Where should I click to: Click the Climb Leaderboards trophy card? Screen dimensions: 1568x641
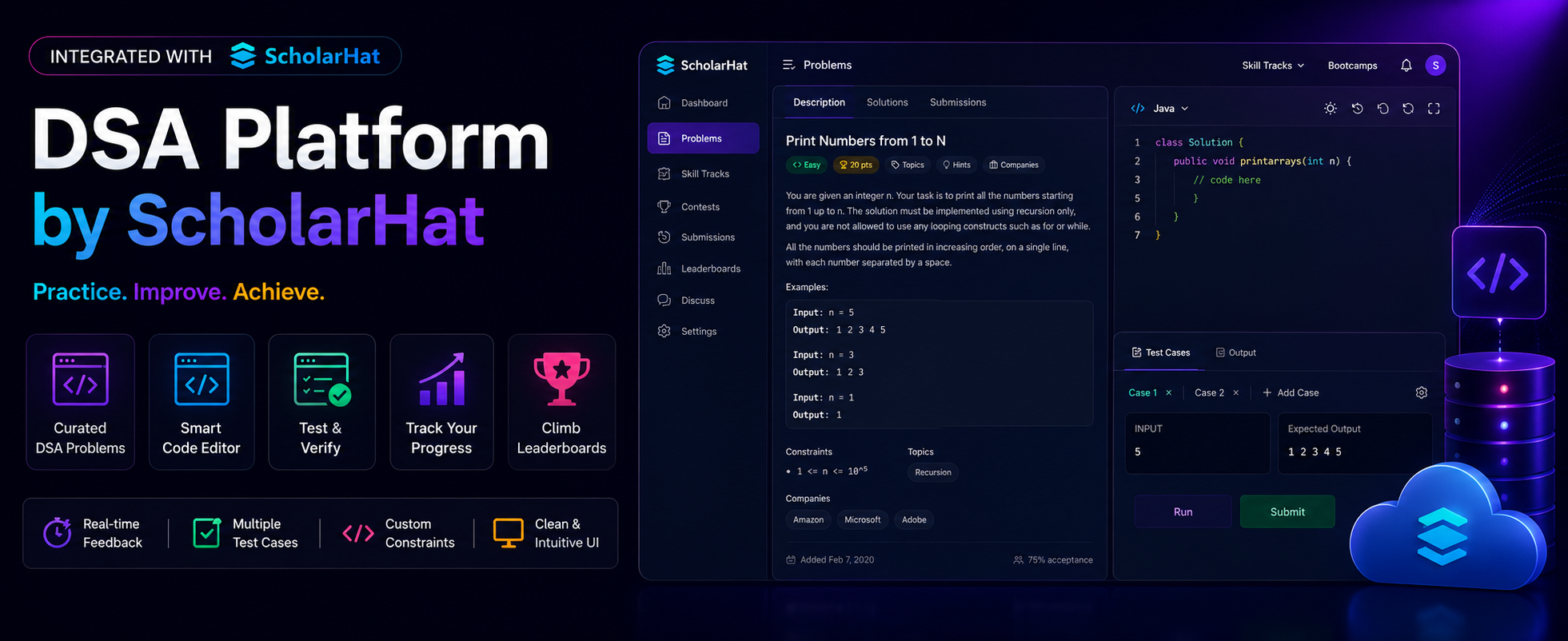tap(561, 402)
